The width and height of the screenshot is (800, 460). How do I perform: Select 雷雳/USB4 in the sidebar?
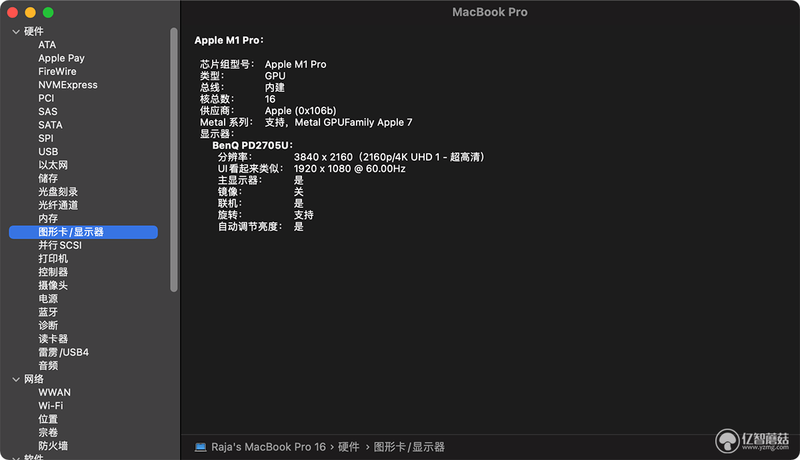click(63, 352)
